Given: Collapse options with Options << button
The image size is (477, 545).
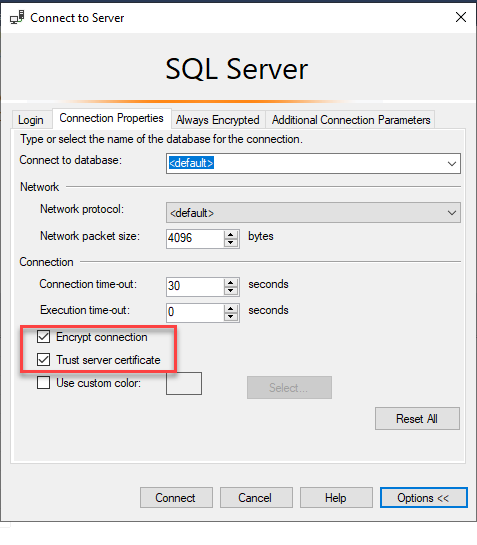Looking at the screenshot, I should coord(423,498).
